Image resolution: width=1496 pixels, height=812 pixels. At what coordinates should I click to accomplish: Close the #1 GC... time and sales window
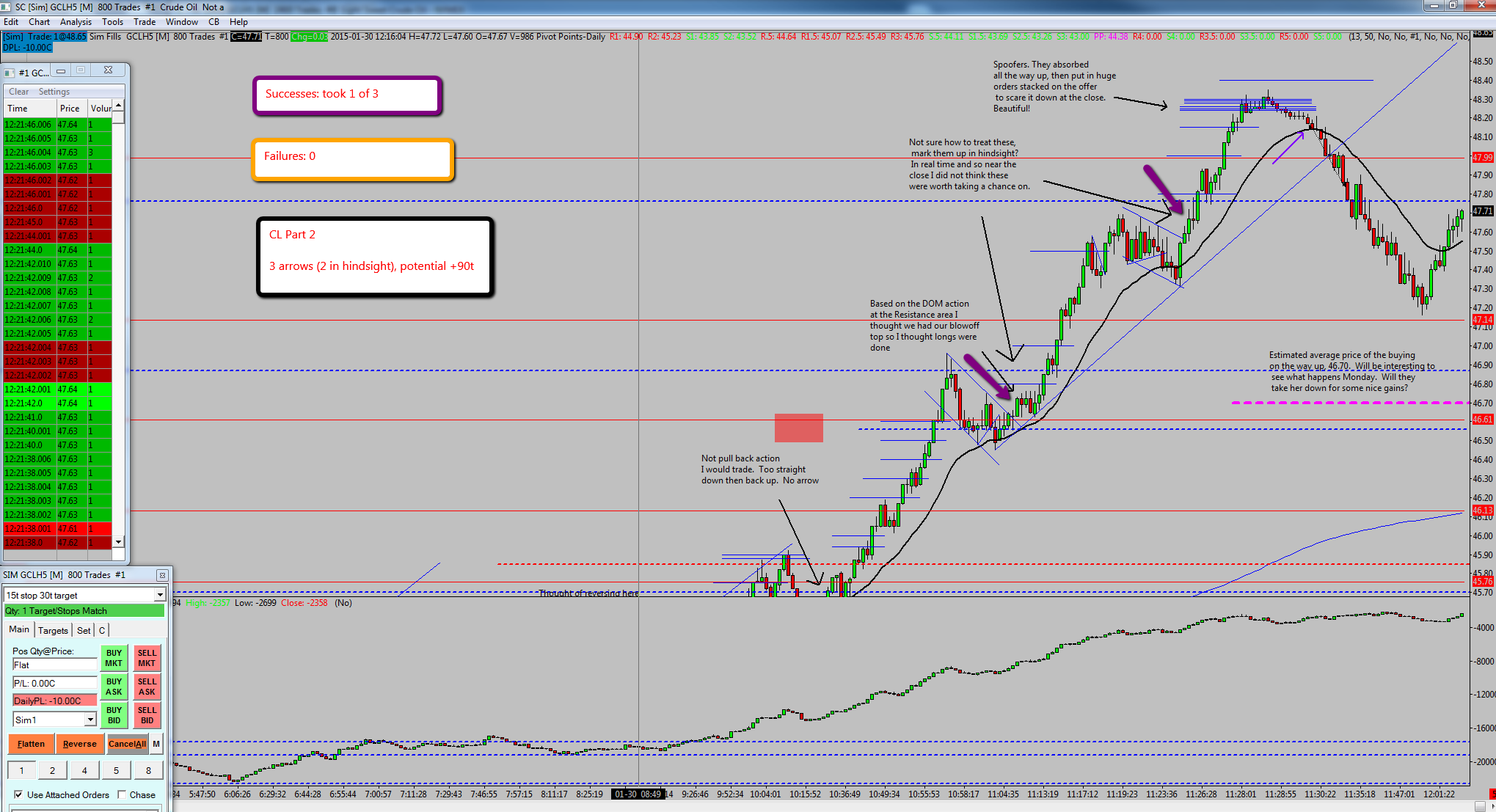point(108,70)
